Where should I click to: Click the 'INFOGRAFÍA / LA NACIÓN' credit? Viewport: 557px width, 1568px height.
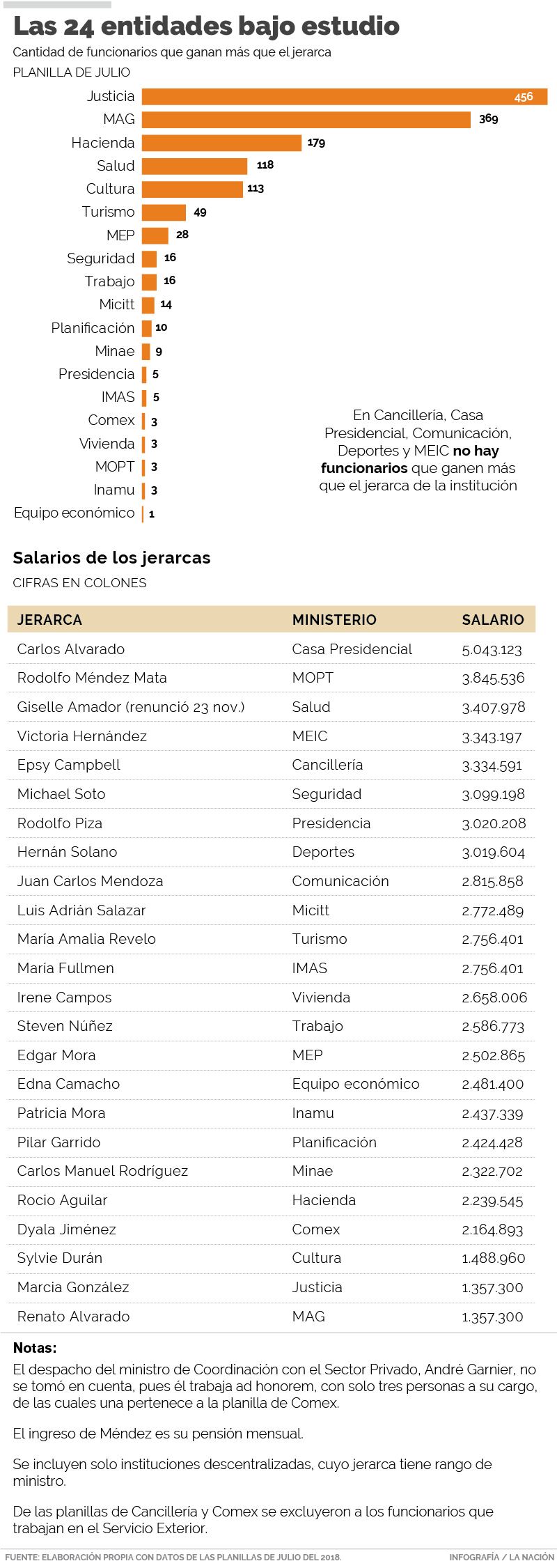coord(501,1556)
